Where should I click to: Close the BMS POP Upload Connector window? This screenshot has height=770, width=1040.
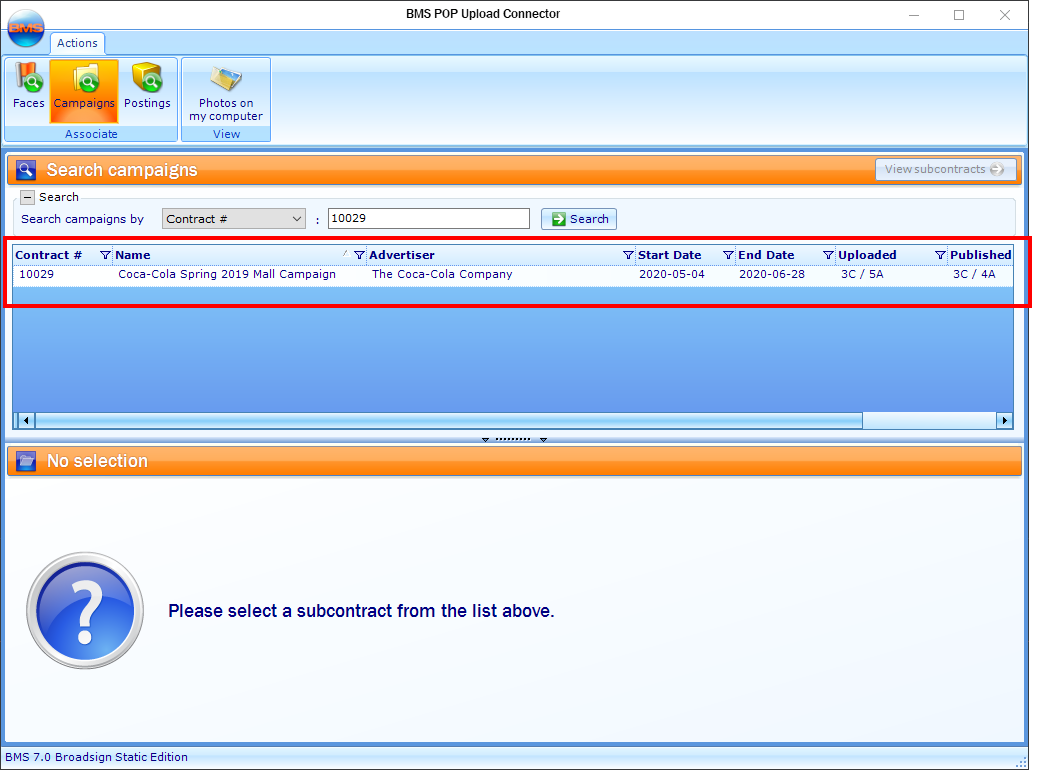(x=1005, y=15)
